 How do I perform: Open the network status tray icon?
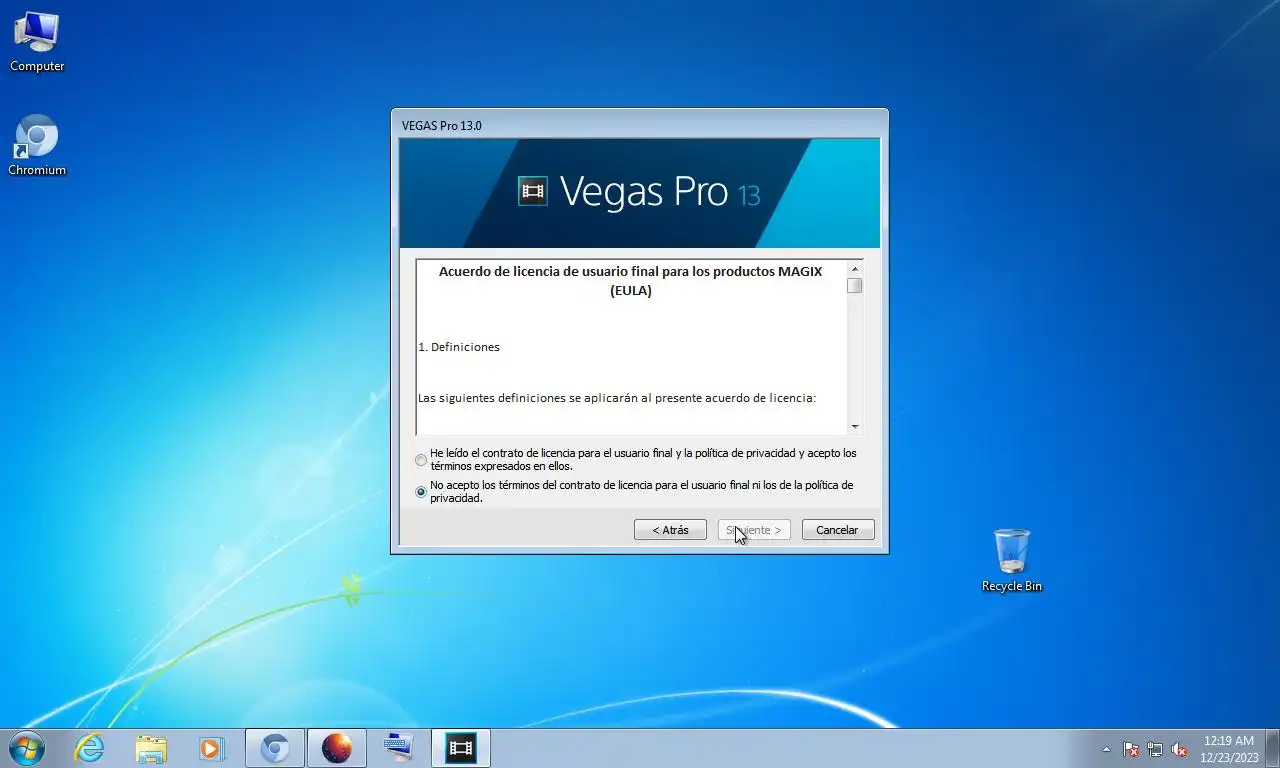tap(1155, 749)
